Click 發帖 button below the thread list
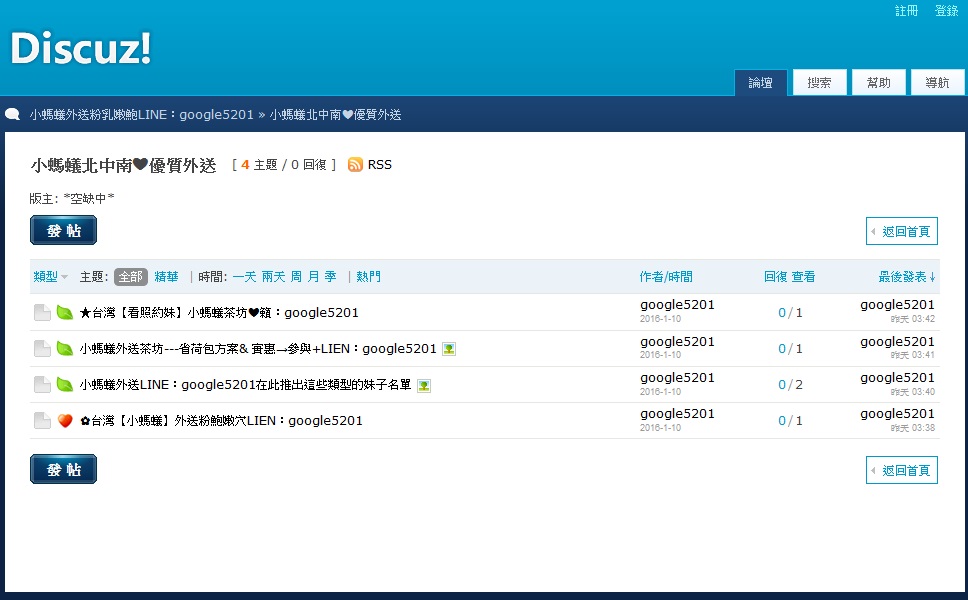The image size is (968, 600). [64, 469]
